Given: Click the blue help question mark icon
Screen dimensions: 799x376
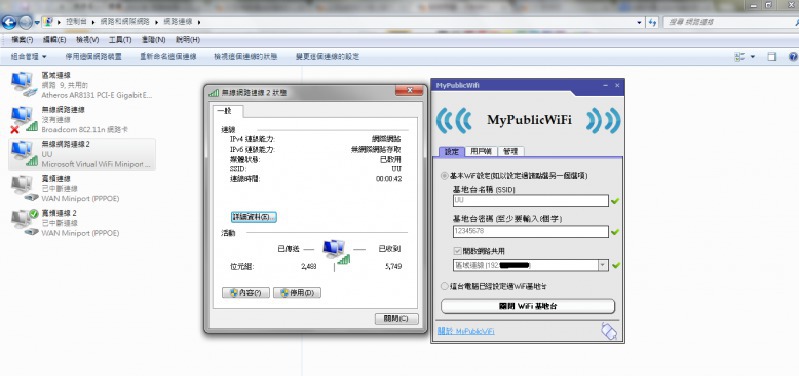Looking at the screenshot, I should pyautogui.click(x=793, y=57).
